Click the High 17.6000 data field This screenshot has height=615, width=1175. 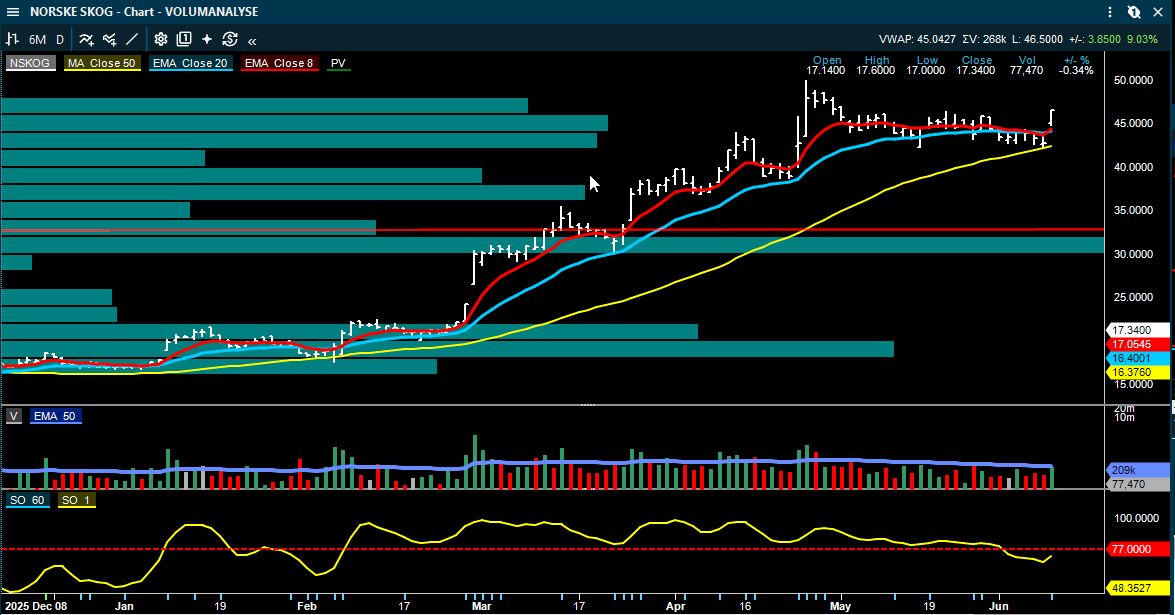pyautogui.click(x=876, y=65)
